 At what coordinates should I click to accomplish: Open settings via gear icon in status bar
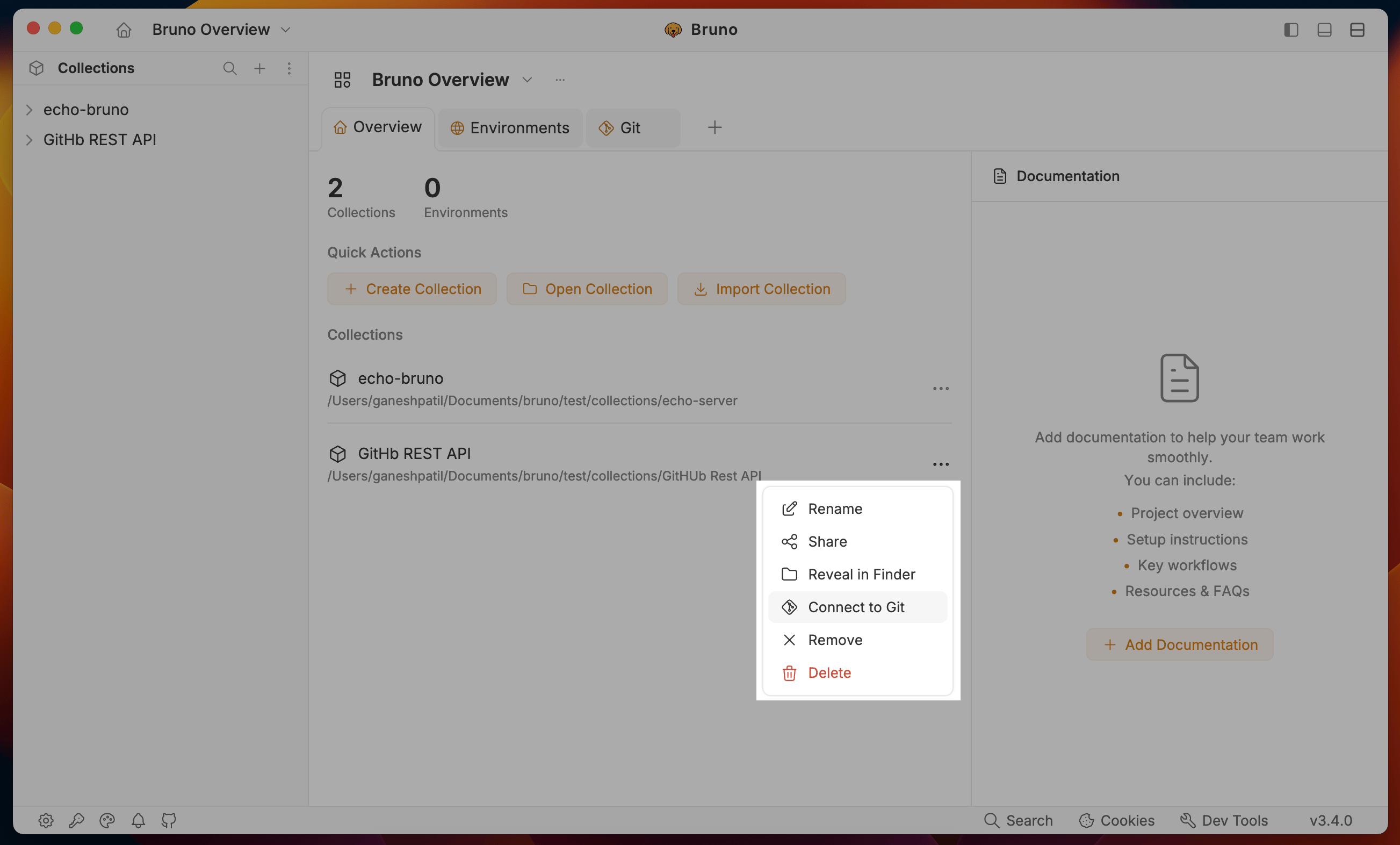coord(46,820)
